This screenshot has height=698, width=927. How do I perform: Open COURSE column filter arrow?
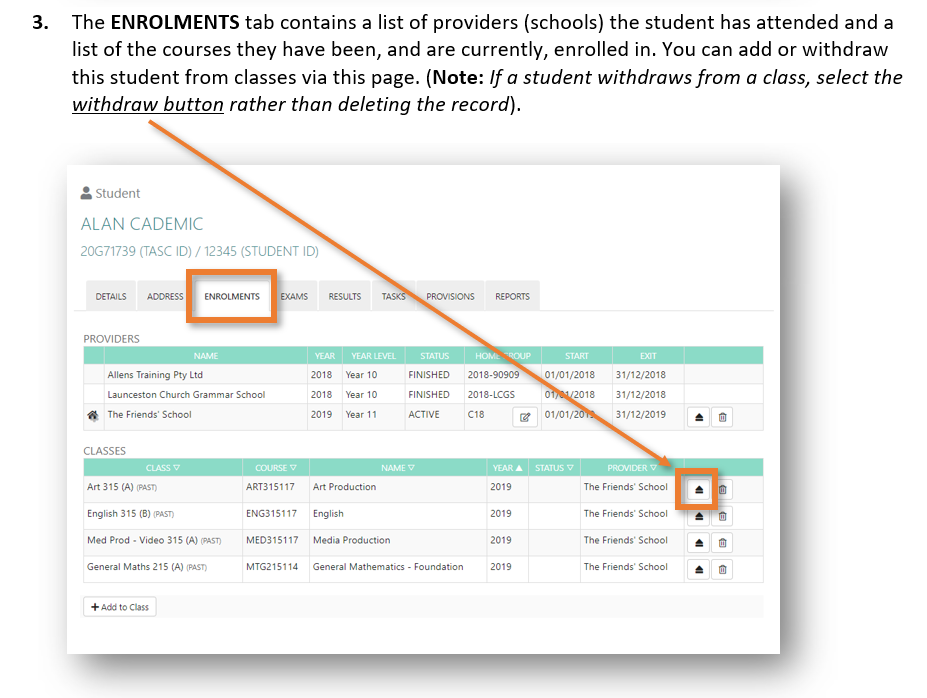[293, 468]
